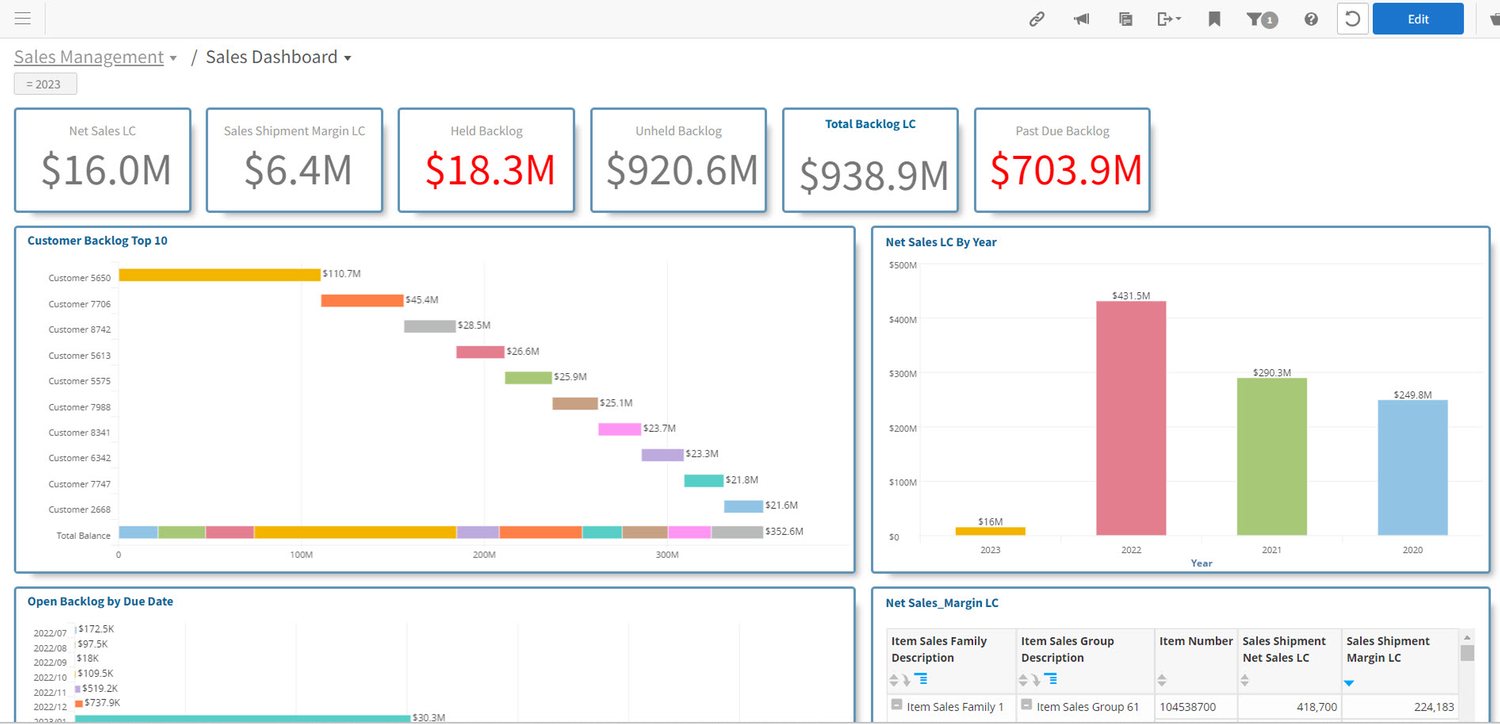
Task: Open the column menu on Item Sales Group Description
Action: pyautogui.click(x=1050, y=679)
